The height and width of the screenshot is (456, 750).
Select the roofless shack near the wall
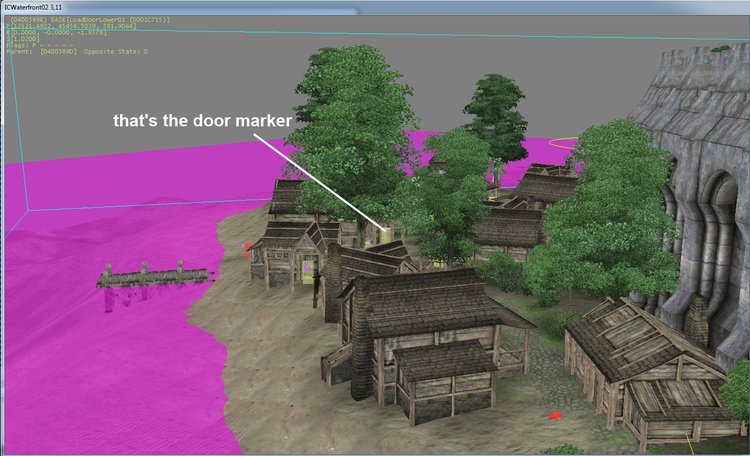click(653, 371)
